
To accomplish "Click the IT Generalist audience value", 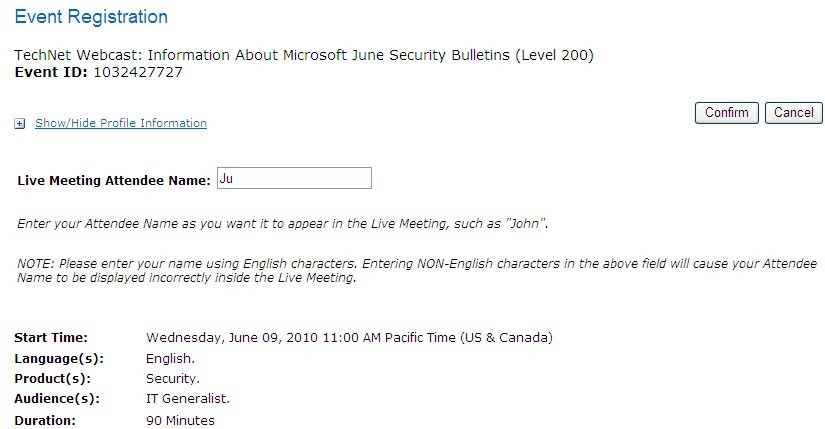I will (188, 398).
